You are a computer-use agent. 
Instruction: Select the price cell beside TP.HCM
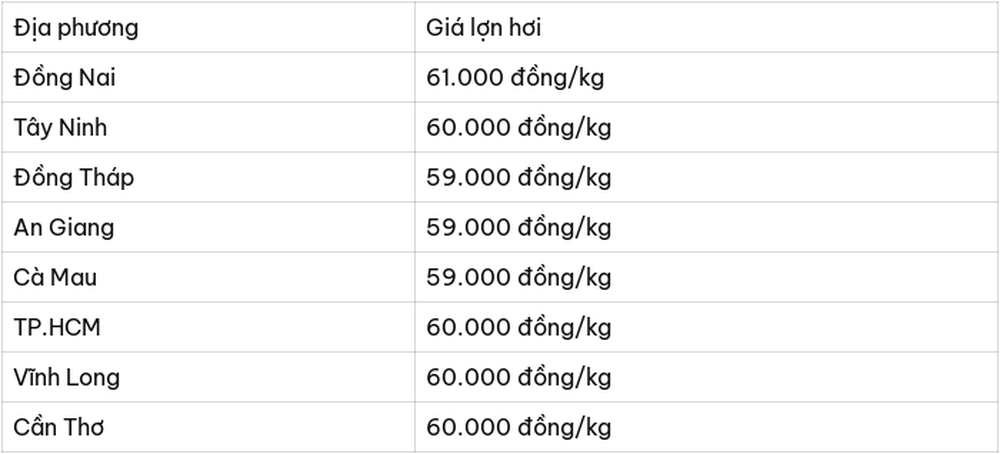[x=707, y=327]
